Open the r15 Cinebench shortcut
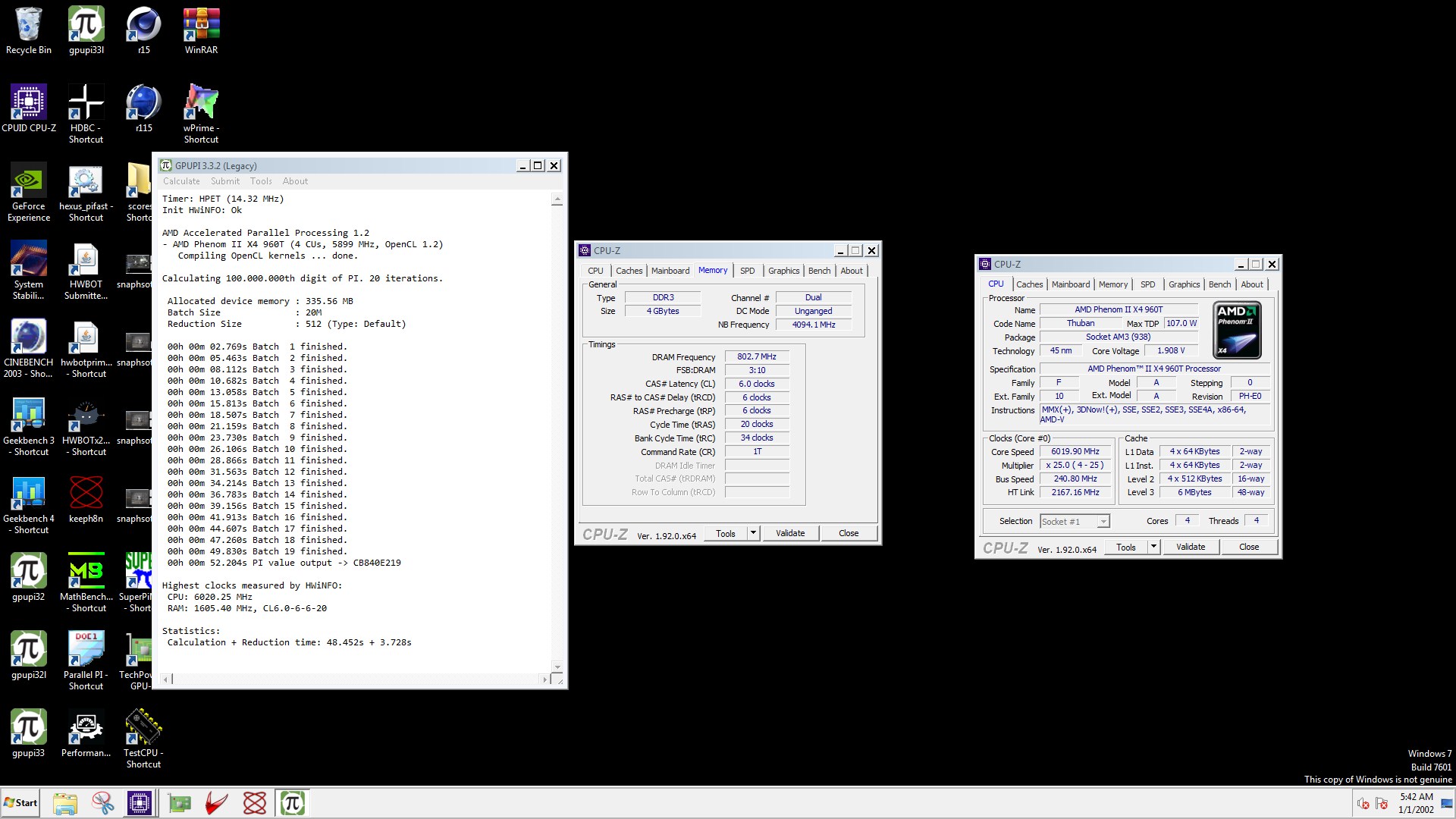1456x819 pixels. click(x=144, y=30)
